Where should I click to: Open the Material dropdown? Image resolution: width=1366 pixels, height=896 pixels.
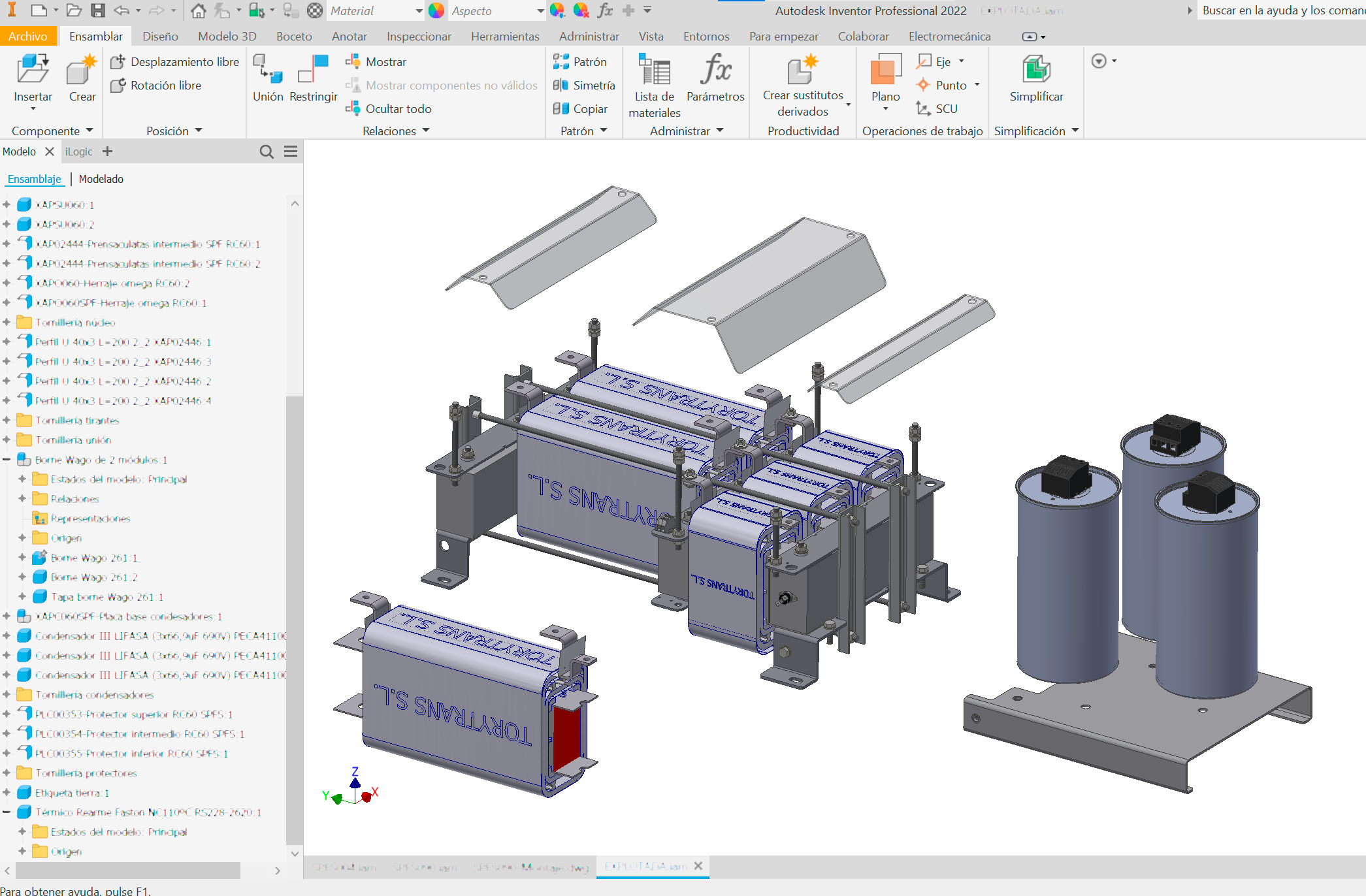(x=419, y=10)
